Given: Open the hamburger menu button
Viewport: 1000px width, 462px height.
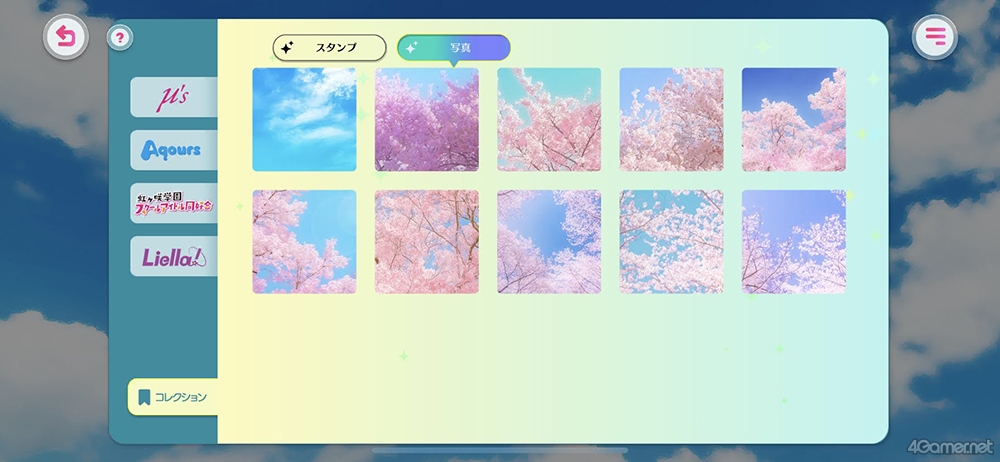Looking at the screenshot, I should point(934,36).
